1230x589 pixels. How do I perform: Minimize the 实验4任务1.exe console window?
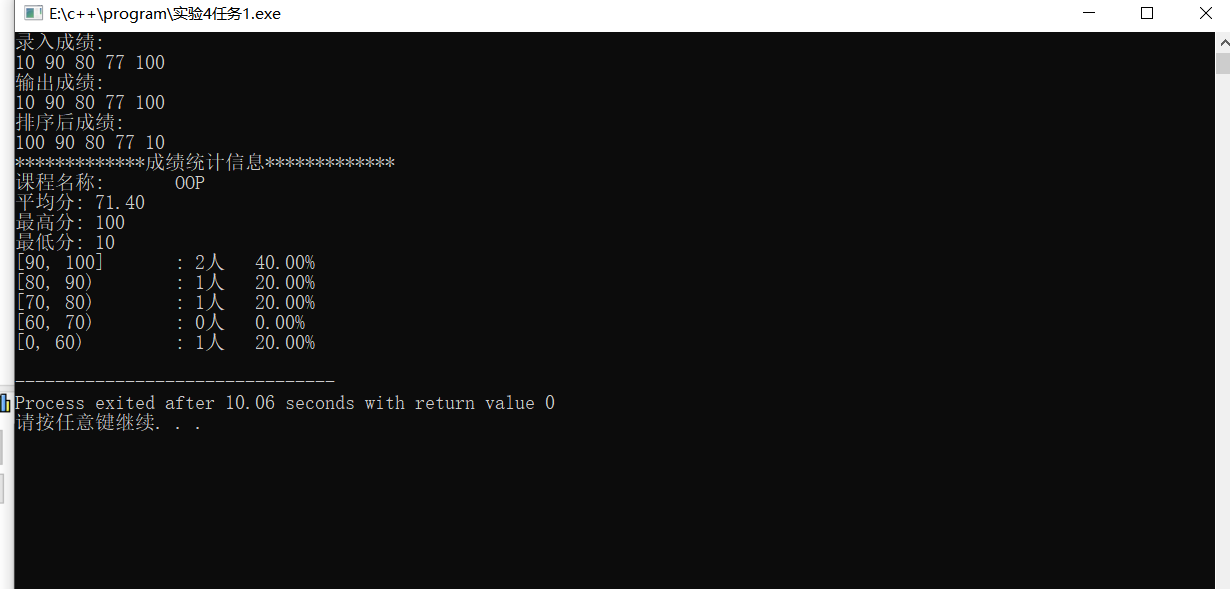point(1089,14)
